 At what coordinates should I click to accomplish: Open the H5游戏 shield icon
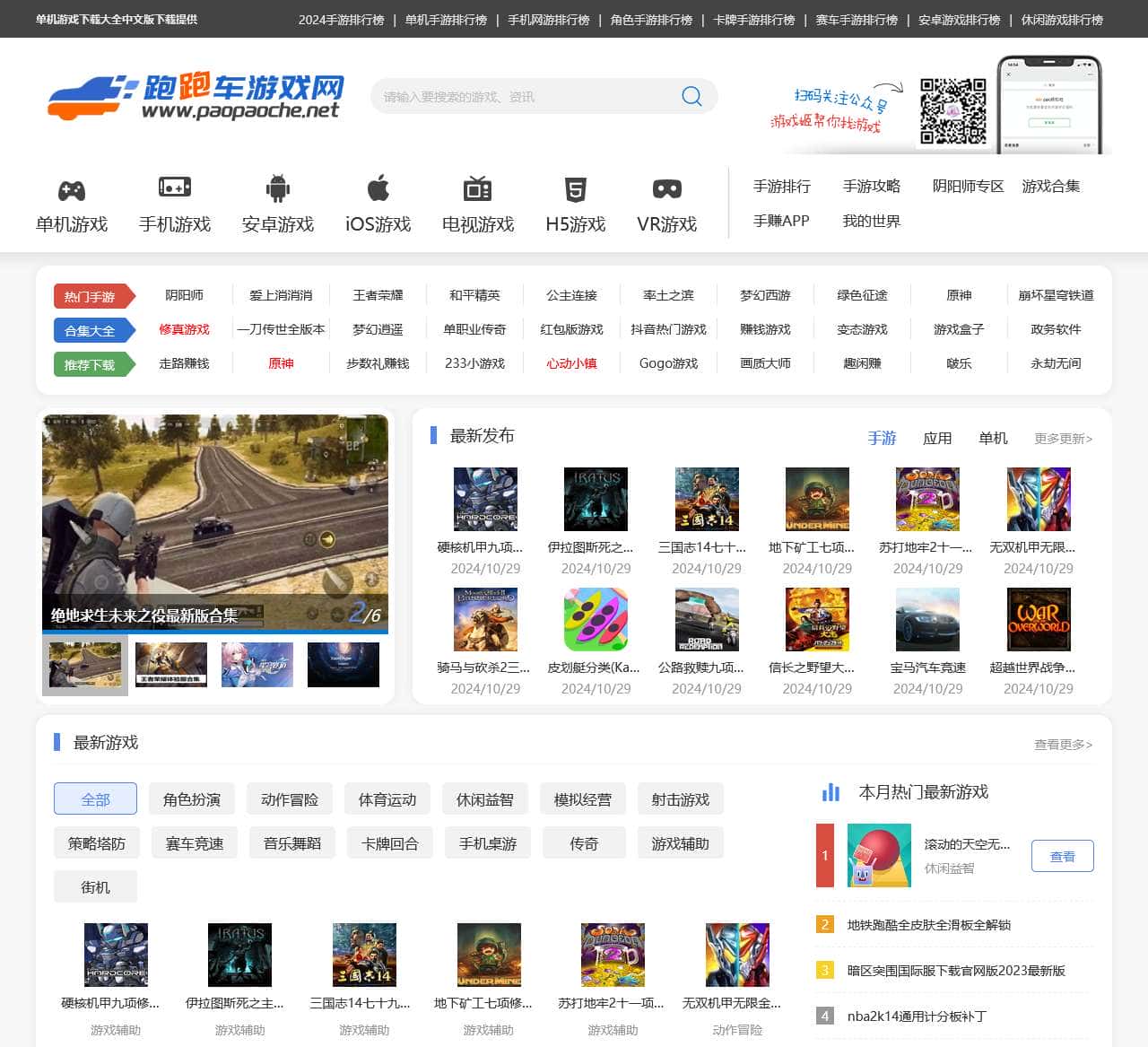pyautogui.click(x=576, y=189)
